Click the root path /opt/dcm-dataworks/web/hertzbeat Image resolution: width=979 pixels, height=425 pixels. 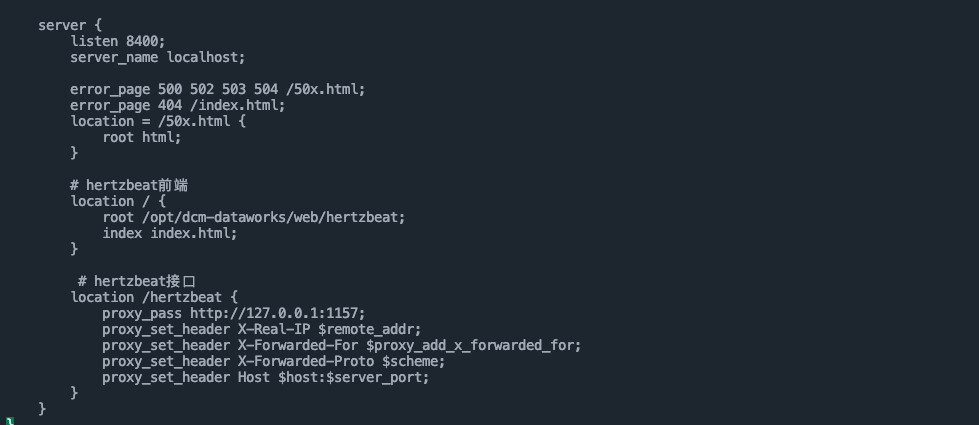[273, 217]
